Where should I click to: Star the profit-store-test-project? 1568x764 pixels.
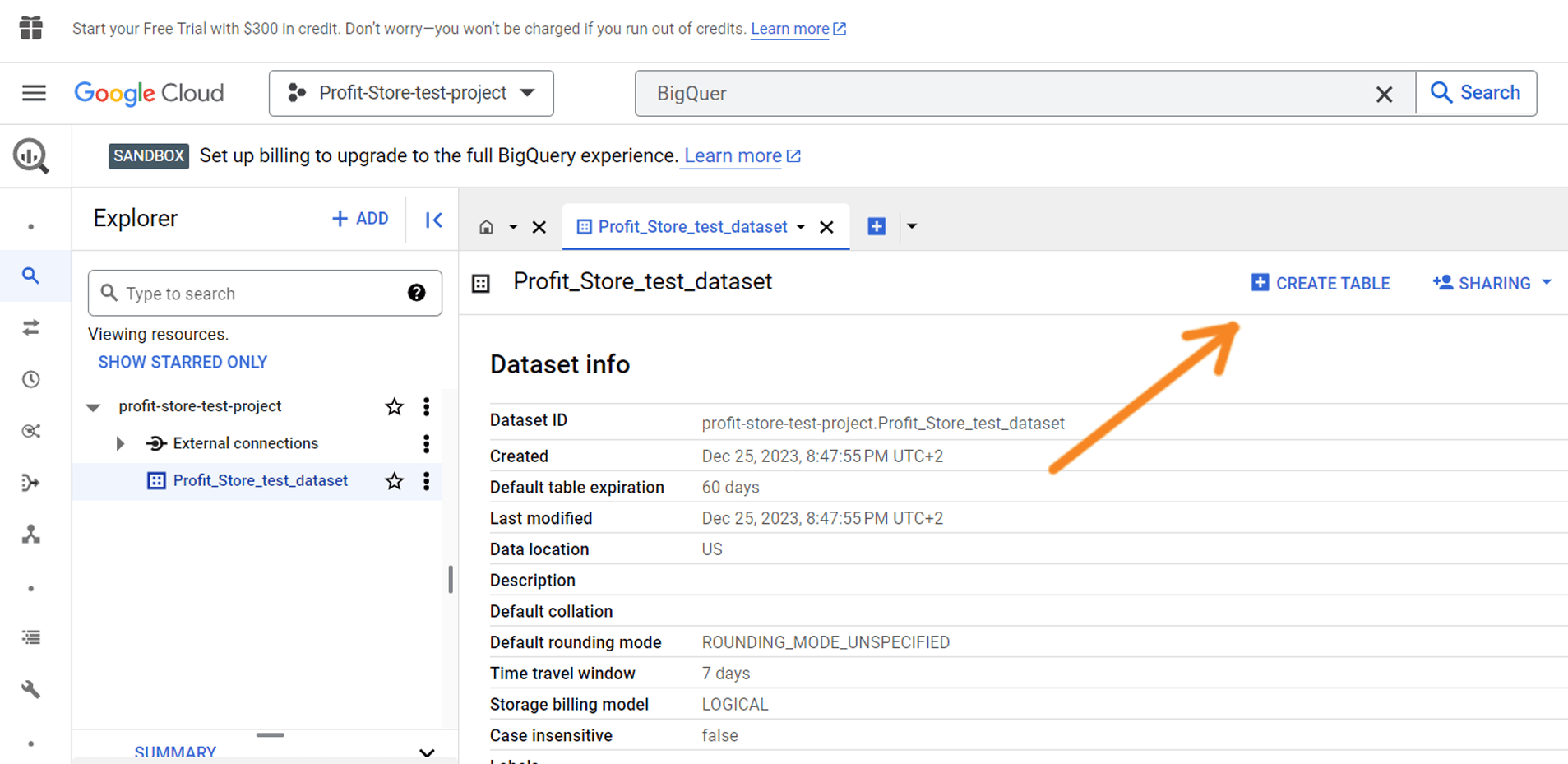point(395,406)
